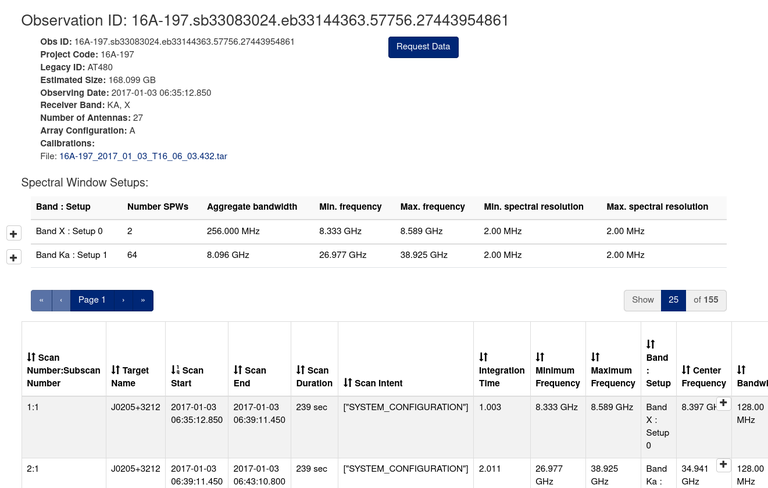768x488 pixels.
Task: Go to the next page of scans
Action: click(123, 300)
